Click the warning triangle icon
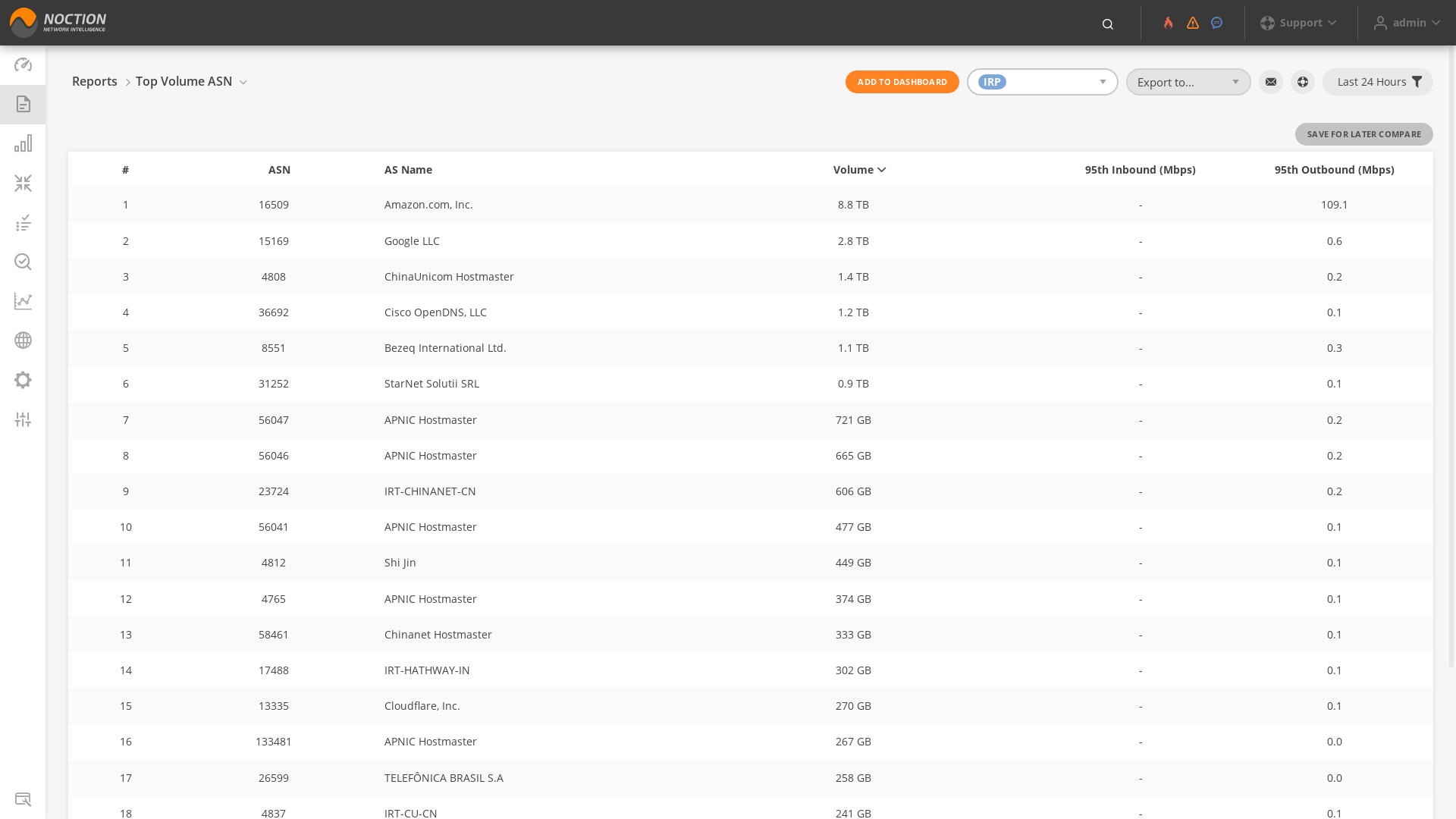 1193,23
